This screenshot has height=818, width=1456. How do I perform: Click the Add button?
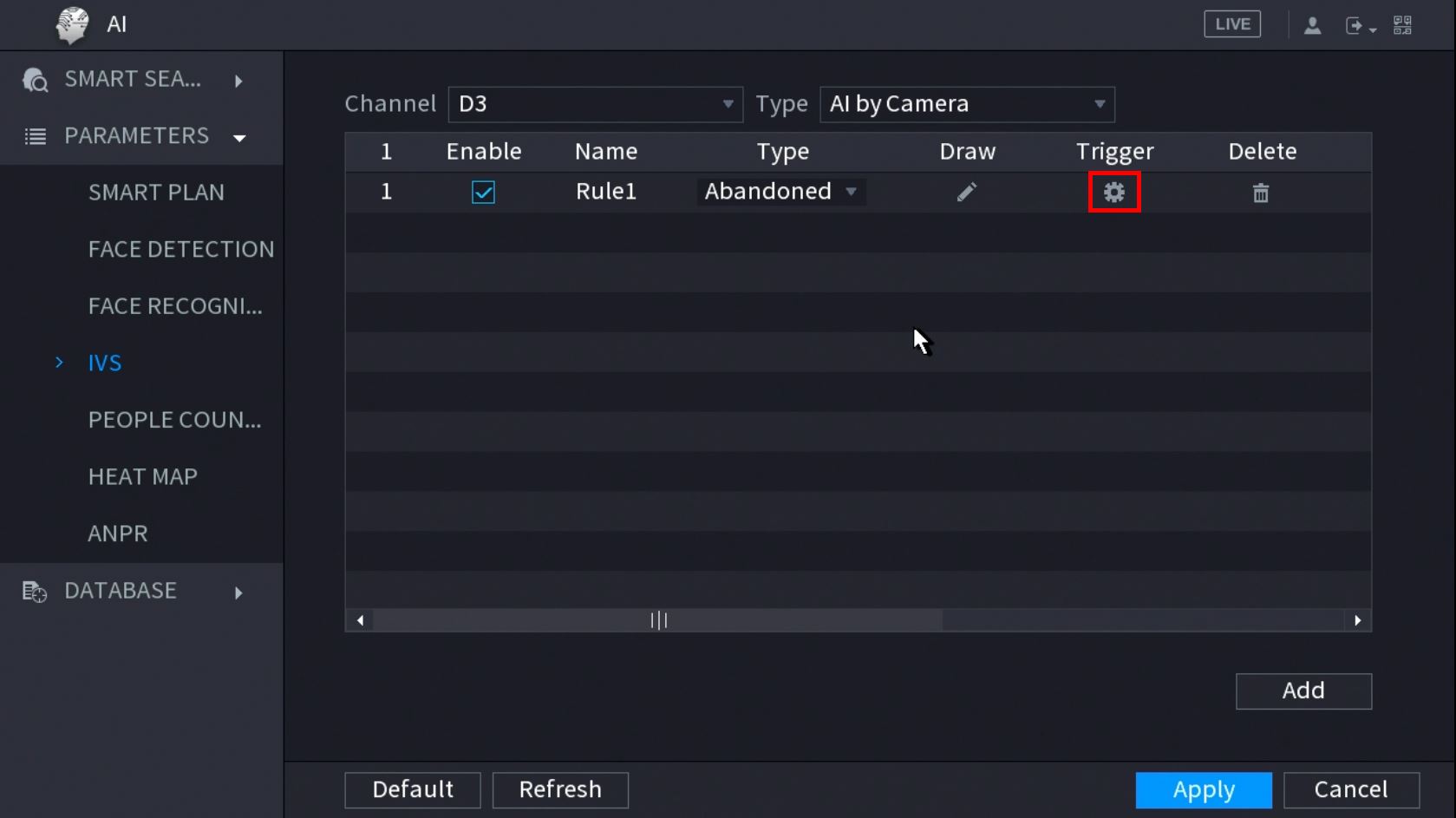coord(1303,690)
